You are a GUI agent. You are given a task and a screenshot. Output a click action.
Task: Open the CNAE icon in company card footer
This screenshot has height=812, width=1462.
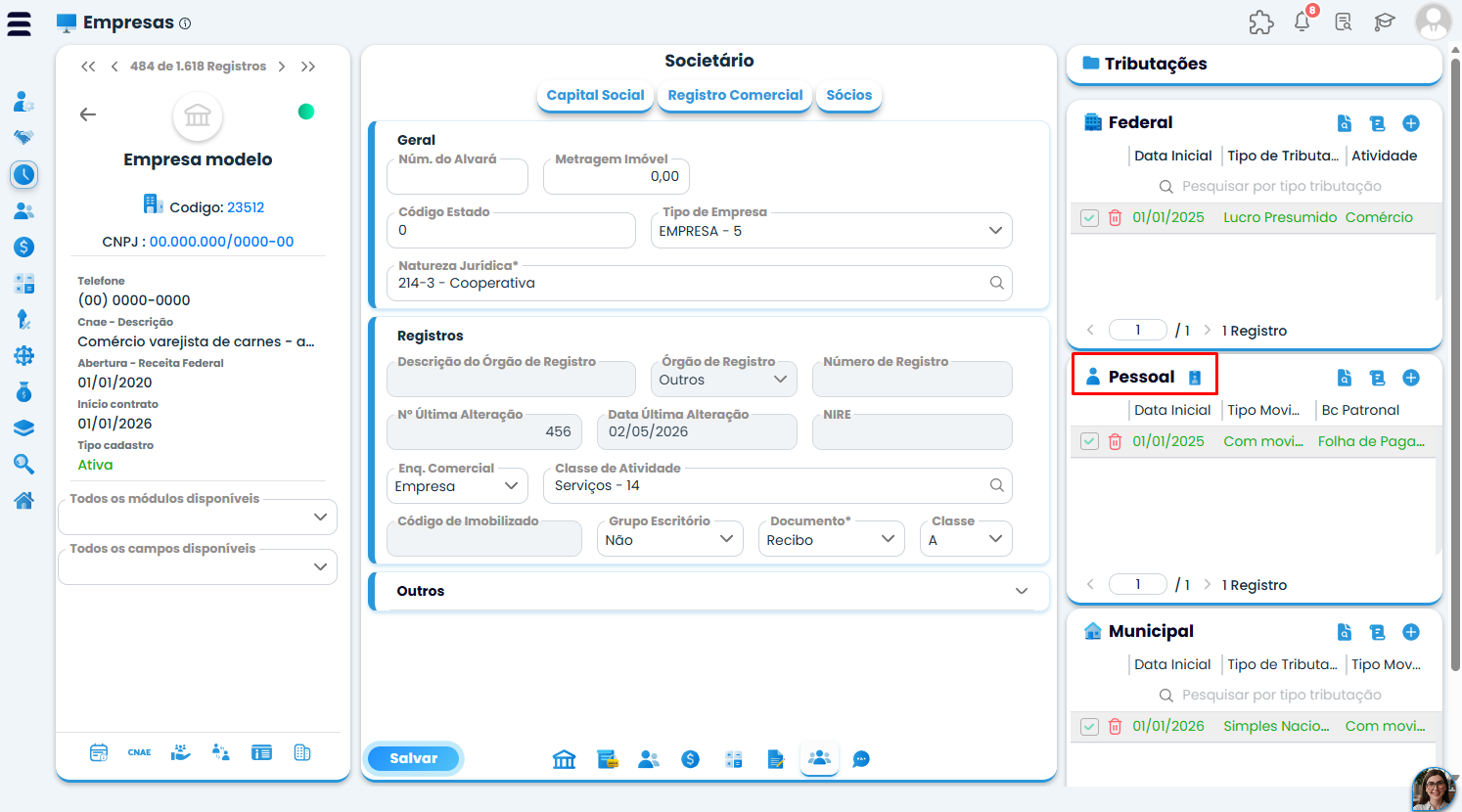[x=140, y=752]
